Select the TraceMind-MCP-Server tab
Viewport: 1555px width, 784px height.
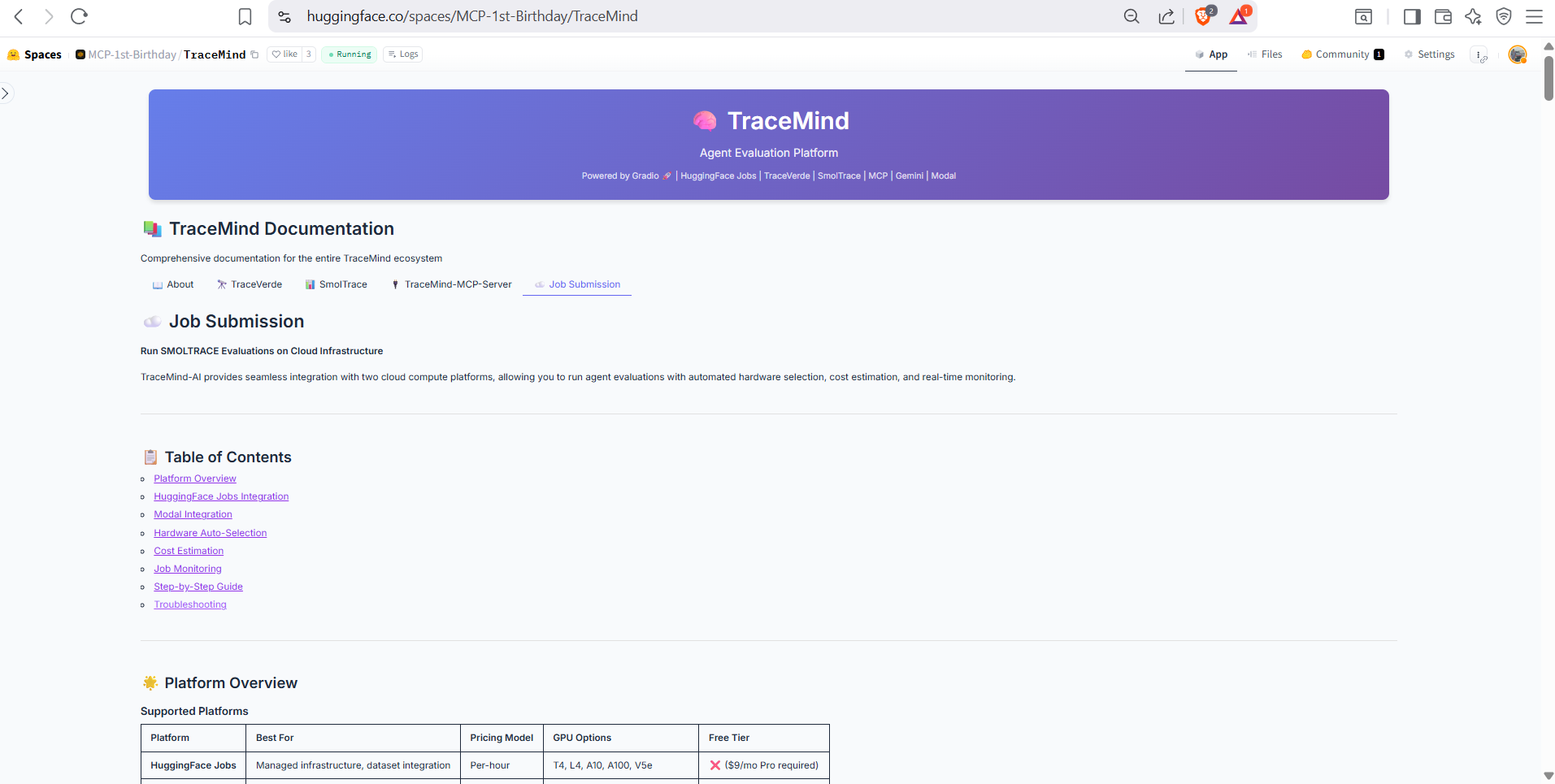click(x=451, y=284)
